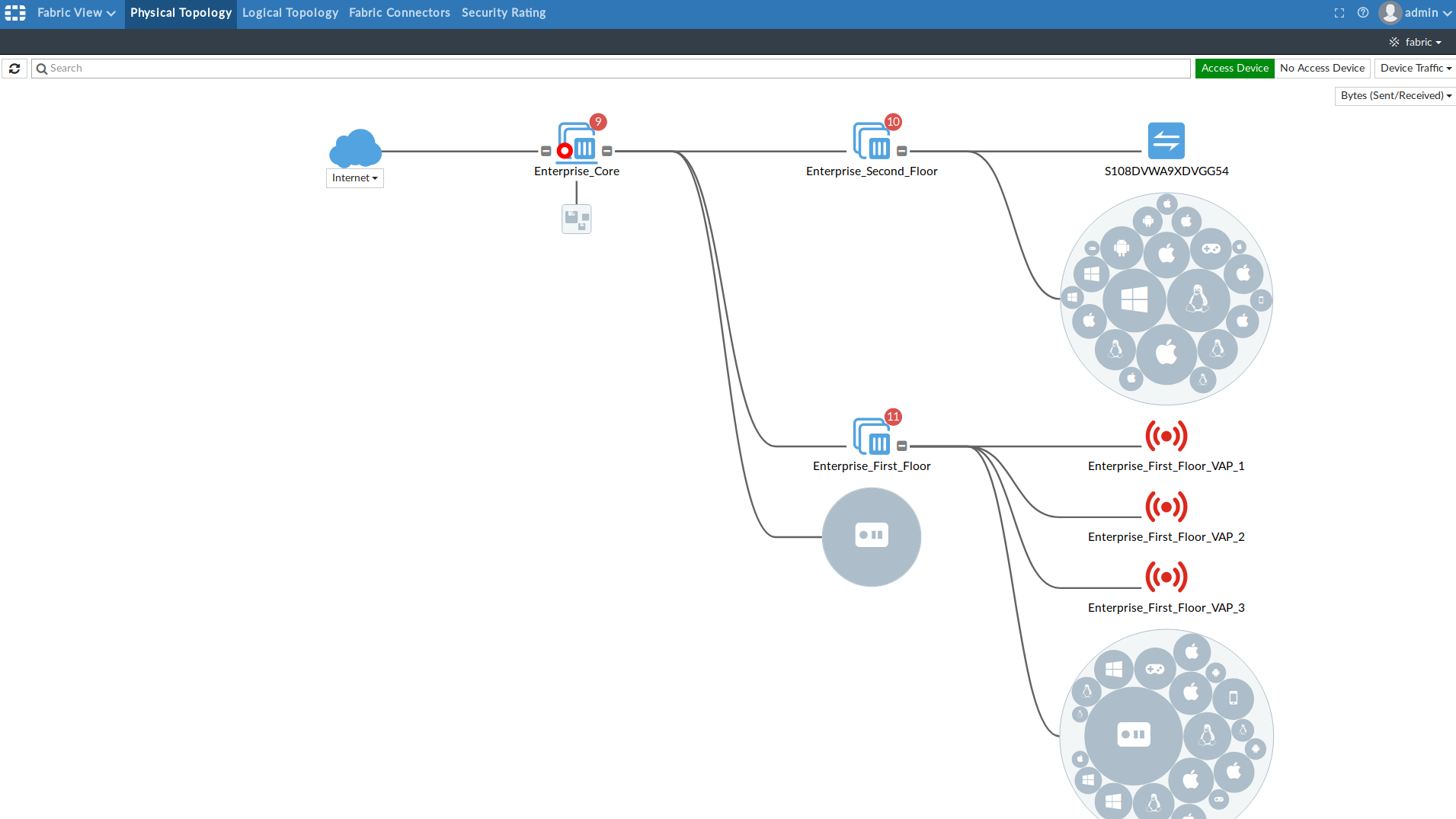Screen dimensions: 1456x819
Task: Switch to No Access Device view
Action: point(1322,68)
